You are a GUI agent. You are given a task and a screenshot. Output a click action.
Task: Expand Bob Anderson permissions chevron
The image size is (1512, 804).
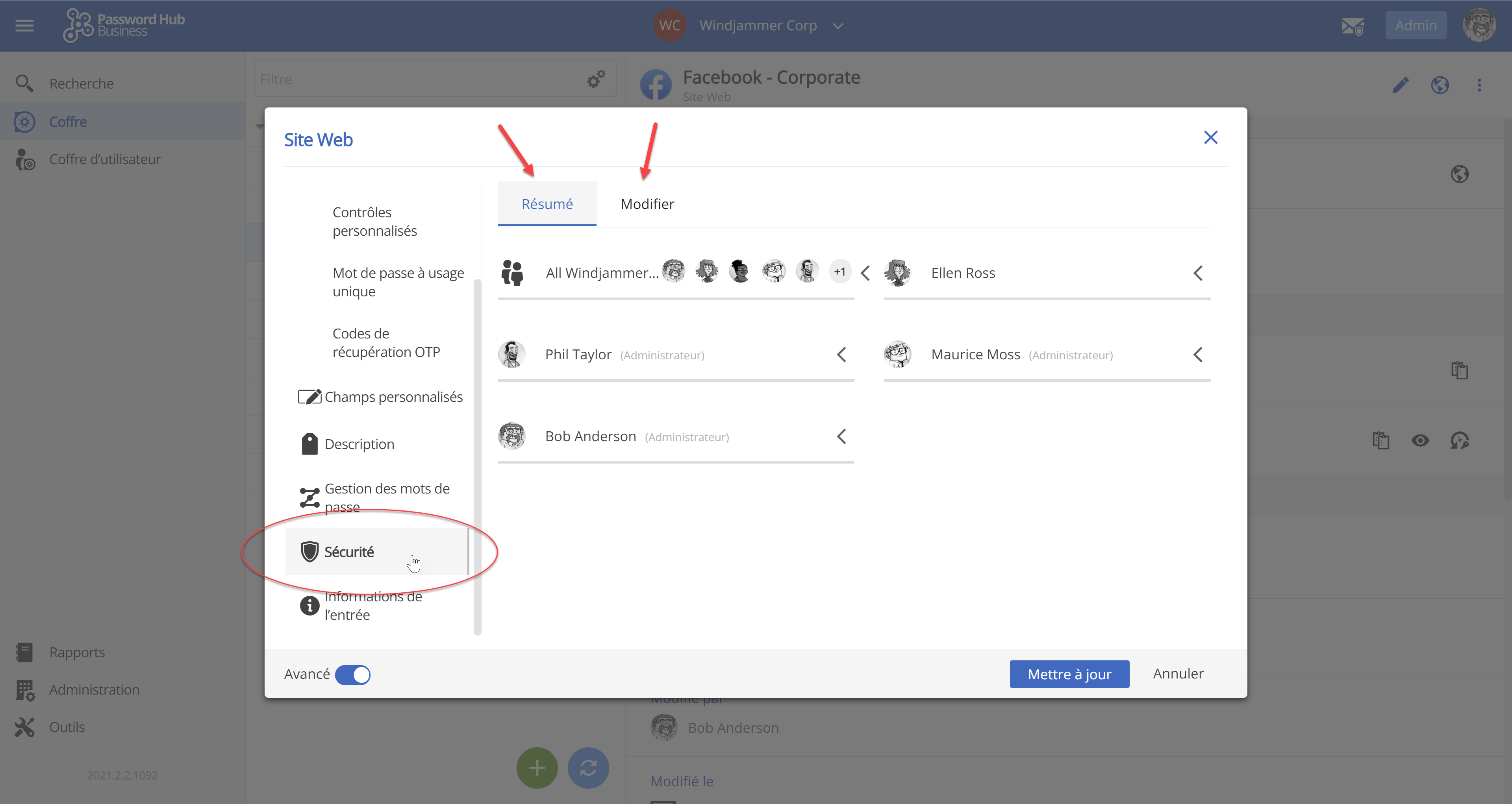841,436
